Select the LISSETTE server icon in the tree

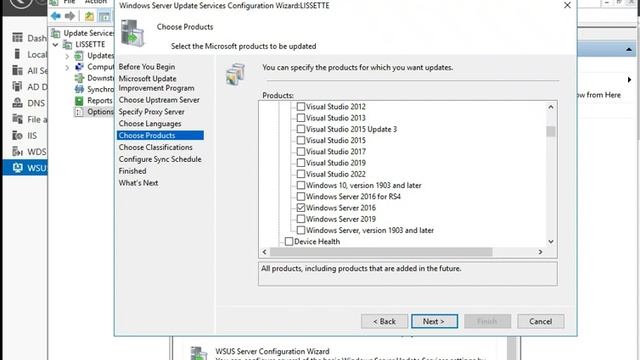pyautogui.click(x=67, y=44)
